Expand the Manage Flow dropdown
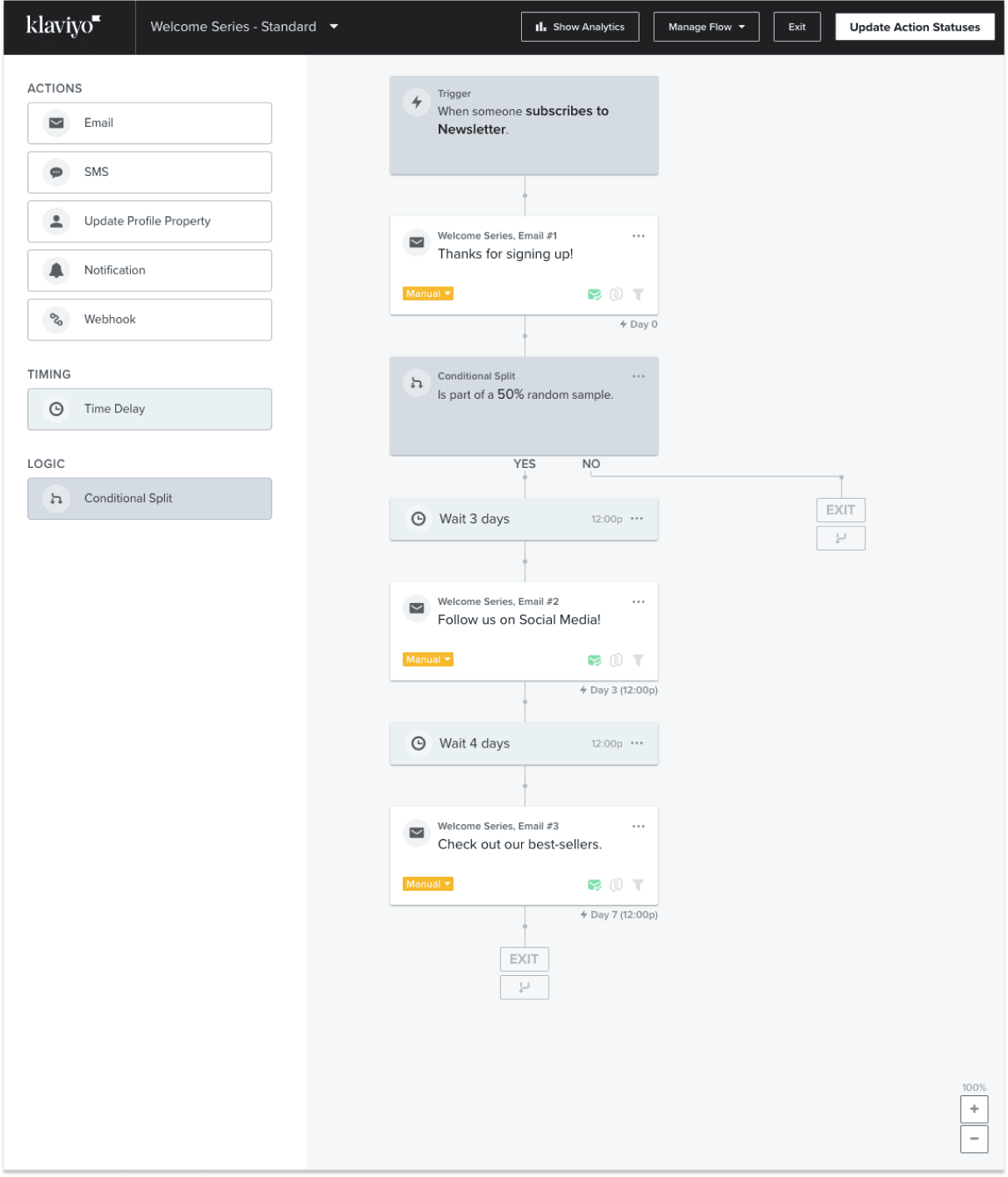This screenshot has height=1177, width=1008. point(705,26)
